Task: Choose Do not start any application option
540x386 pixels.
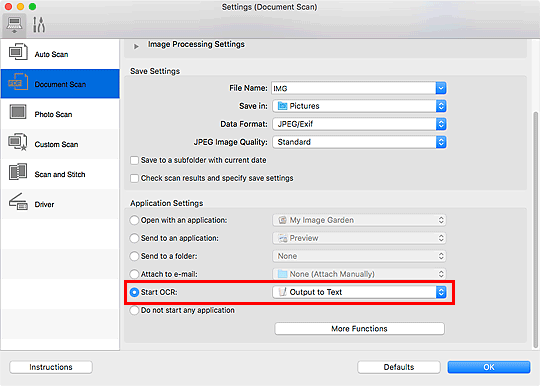Action: click(134, 310)
